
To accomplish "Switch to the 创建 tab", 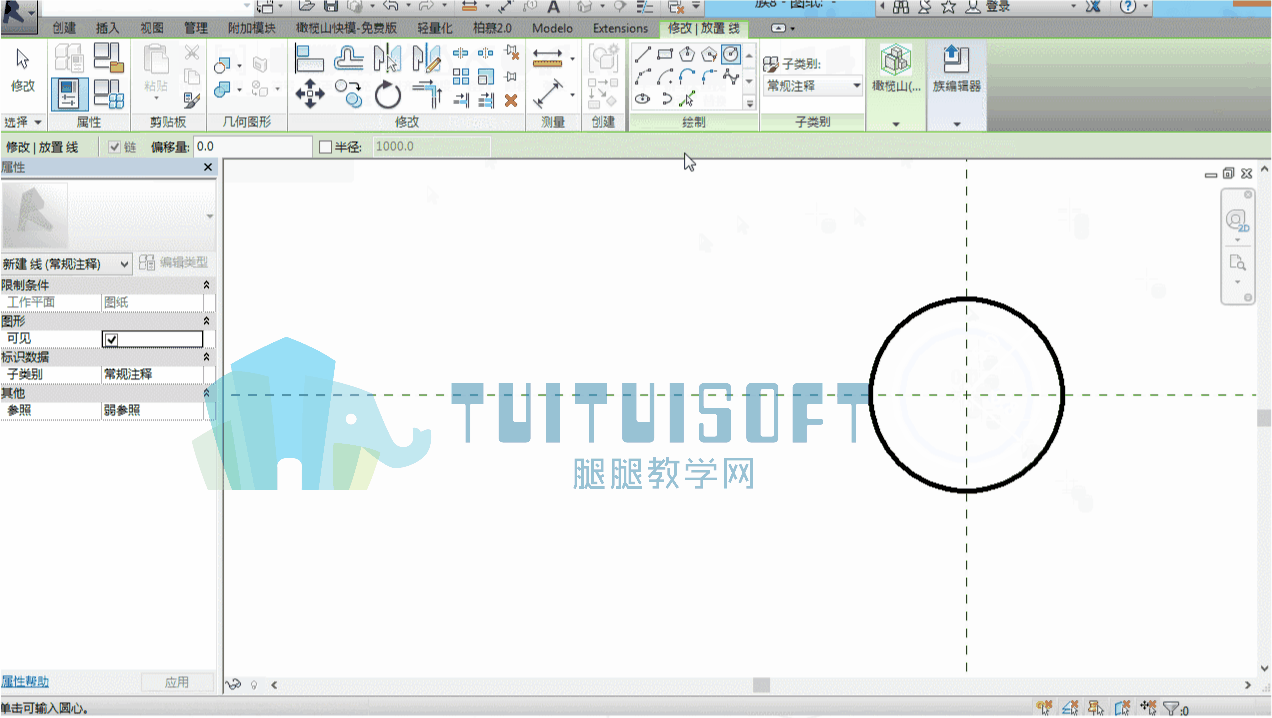I will click(64, 28).
